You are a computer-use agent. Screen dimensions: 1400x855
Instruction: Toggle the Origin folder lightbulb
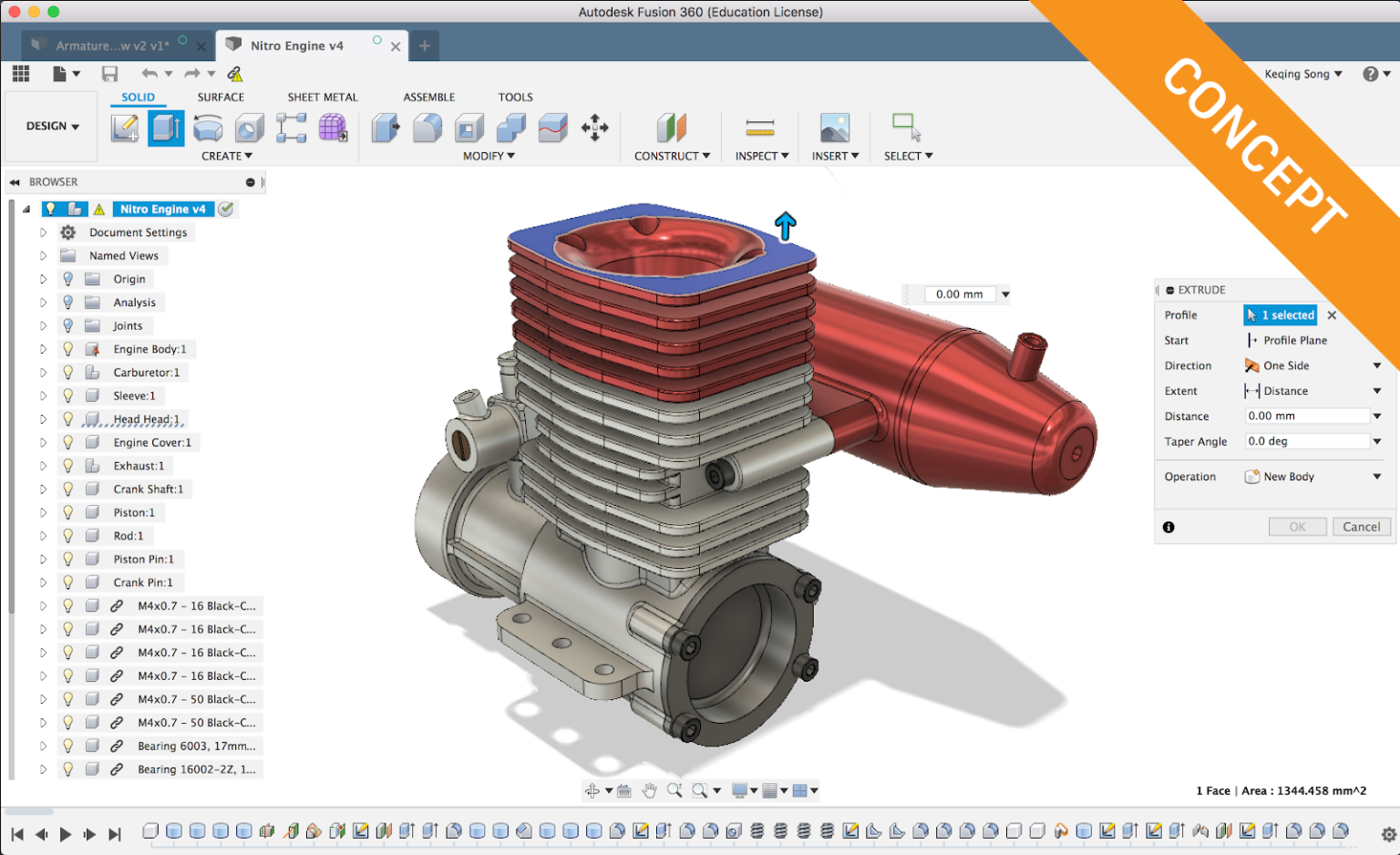tap(67, 279)
